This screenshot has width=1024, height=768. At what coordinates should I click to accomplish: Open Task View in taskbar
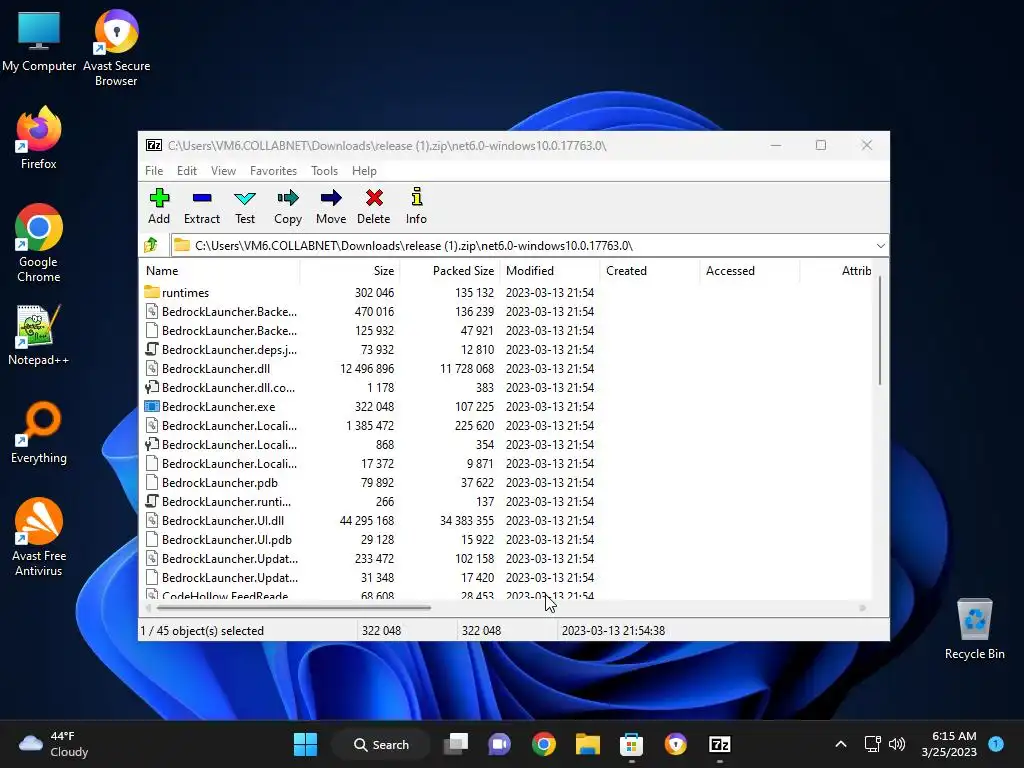coord(456,744)
